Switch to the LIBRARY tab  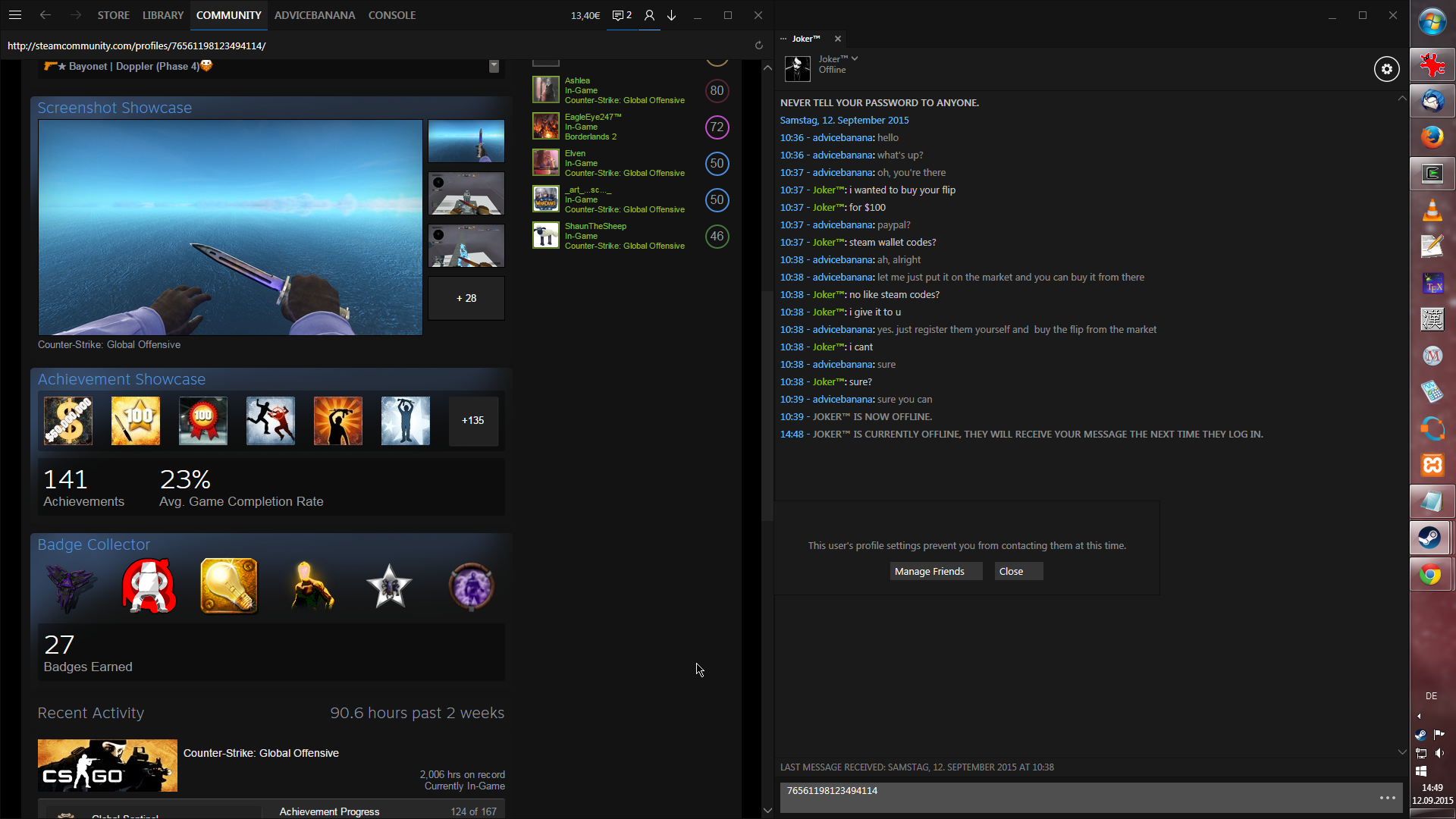163,15
